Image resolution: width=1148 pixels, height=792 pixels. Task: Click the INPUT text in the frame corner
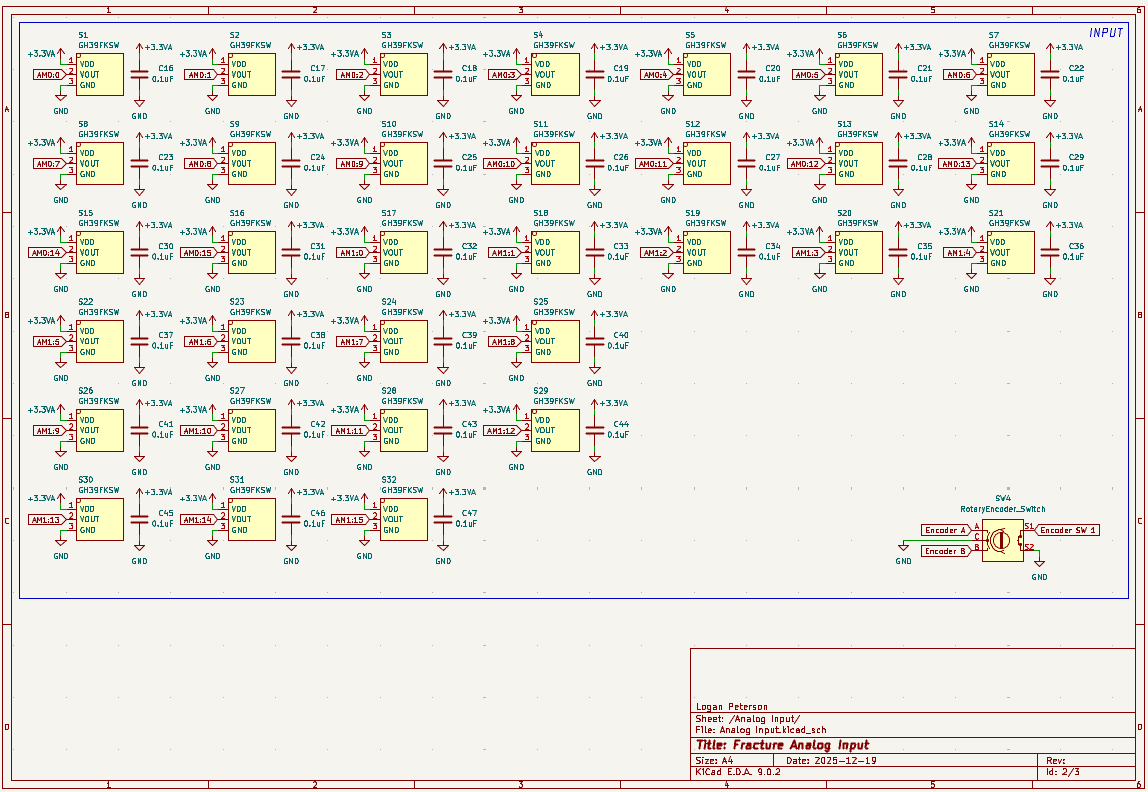pos(1106,33)
